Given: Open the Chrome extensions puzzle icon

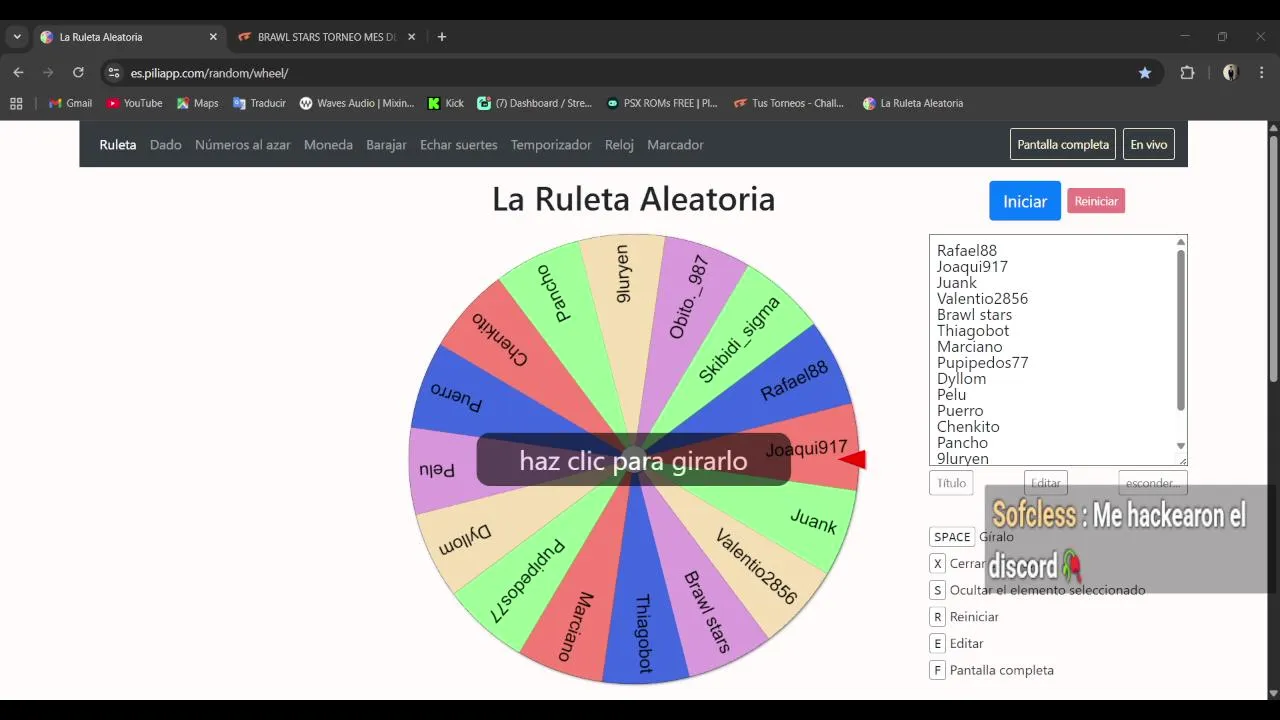Looking at the screenshot, I should (x=1187, y=73).
